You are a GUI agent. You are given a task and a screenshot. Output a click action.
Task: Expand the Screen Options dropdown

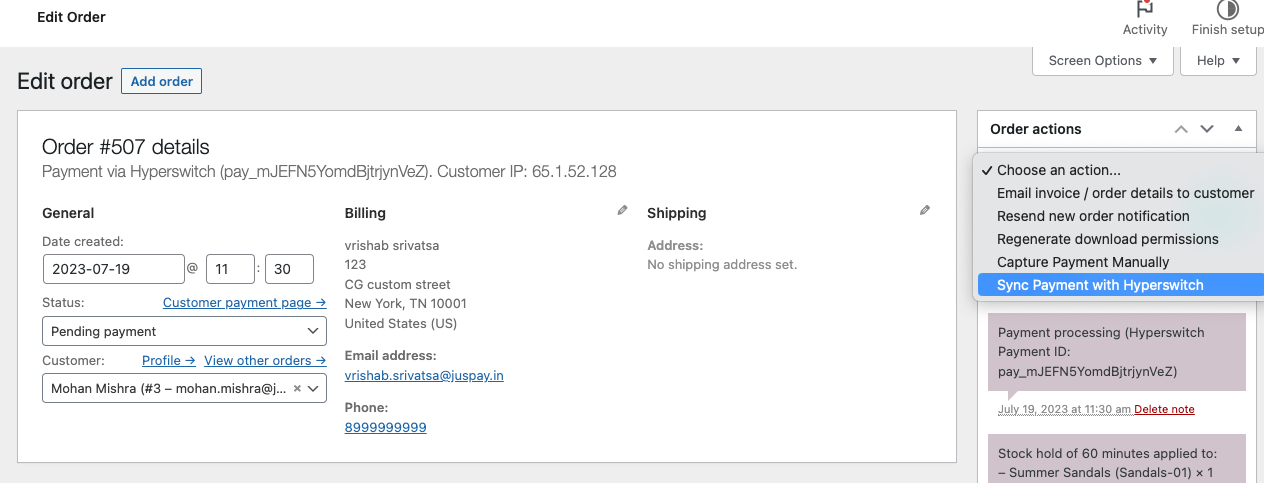1103,61
